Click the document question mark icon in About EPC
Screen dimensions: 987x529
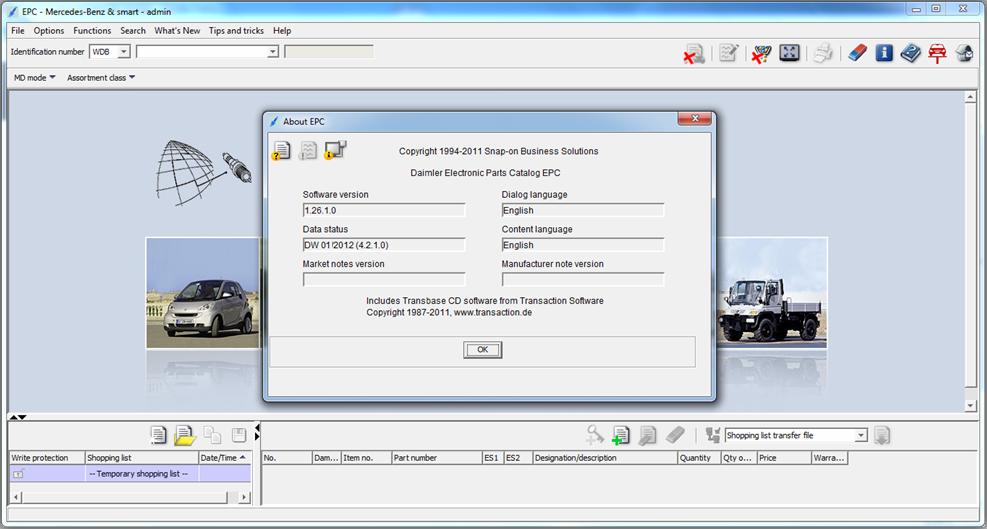281,151
